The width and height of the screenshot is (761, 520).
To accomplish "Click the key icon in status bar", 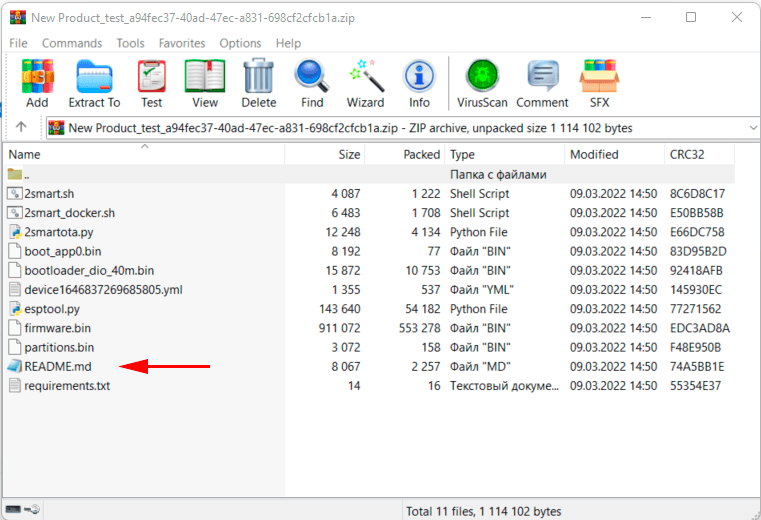I will (x=32, y=509).
